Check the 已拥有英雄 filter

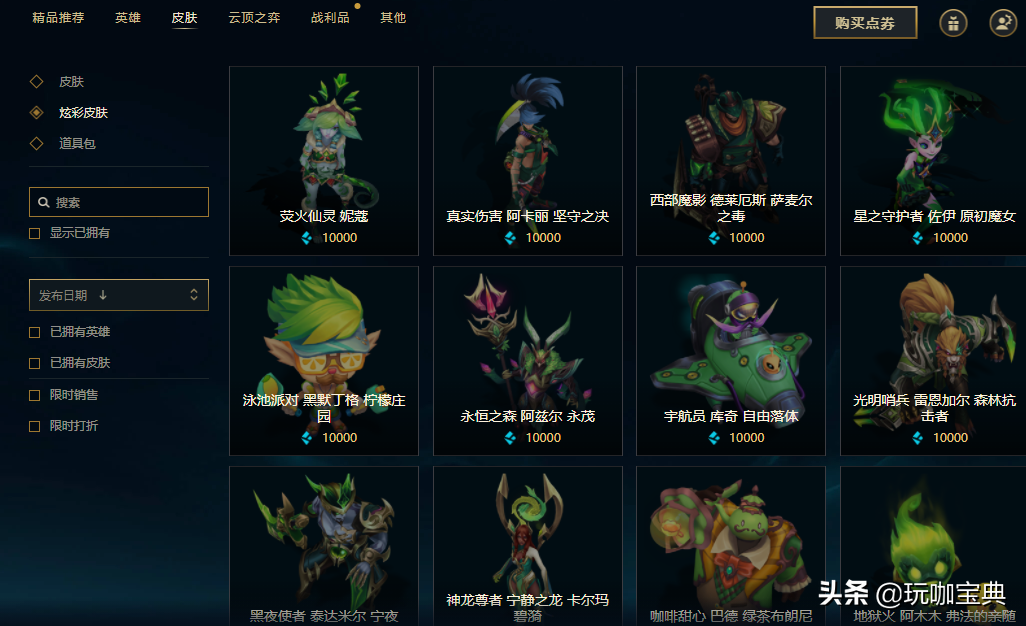[x=35, y=332]
